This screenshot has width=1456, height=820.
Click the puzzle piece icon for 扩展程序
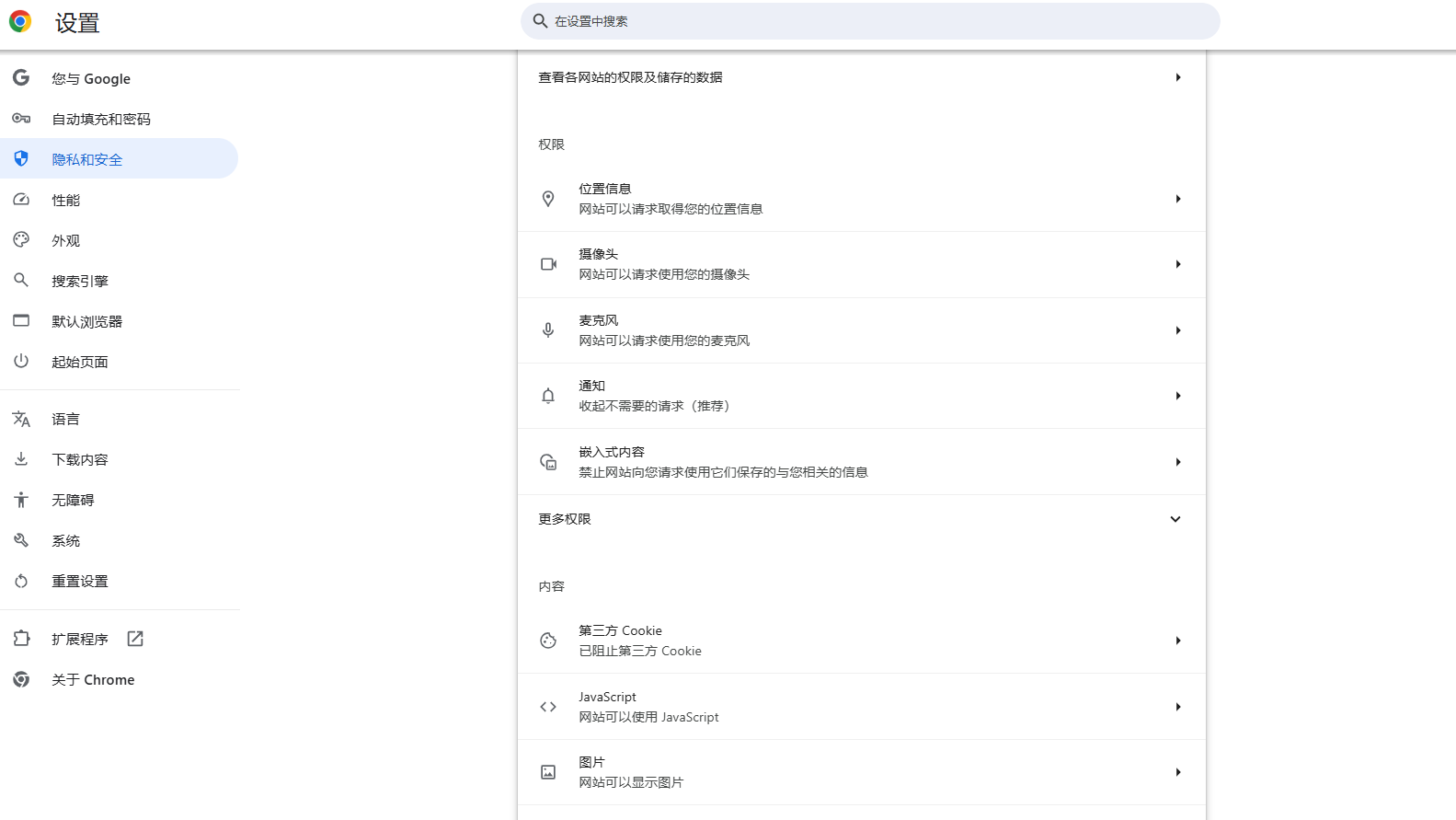click(21, 638)
